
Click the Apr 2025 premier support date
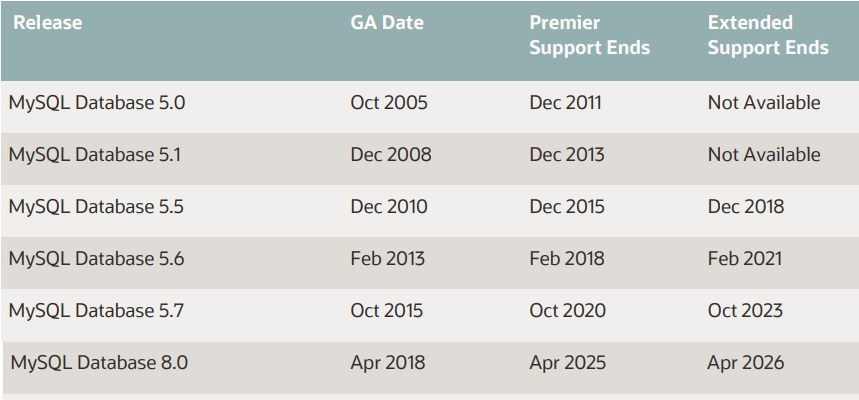click(x=566, y=362)
